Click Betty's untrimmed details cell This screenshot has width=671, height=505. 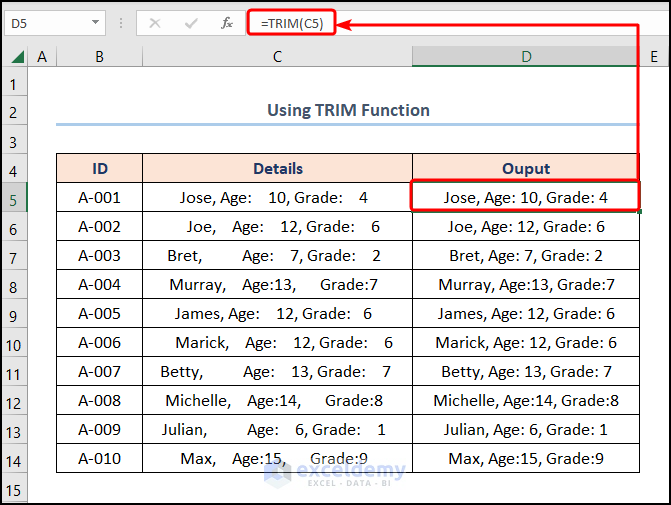277,372
